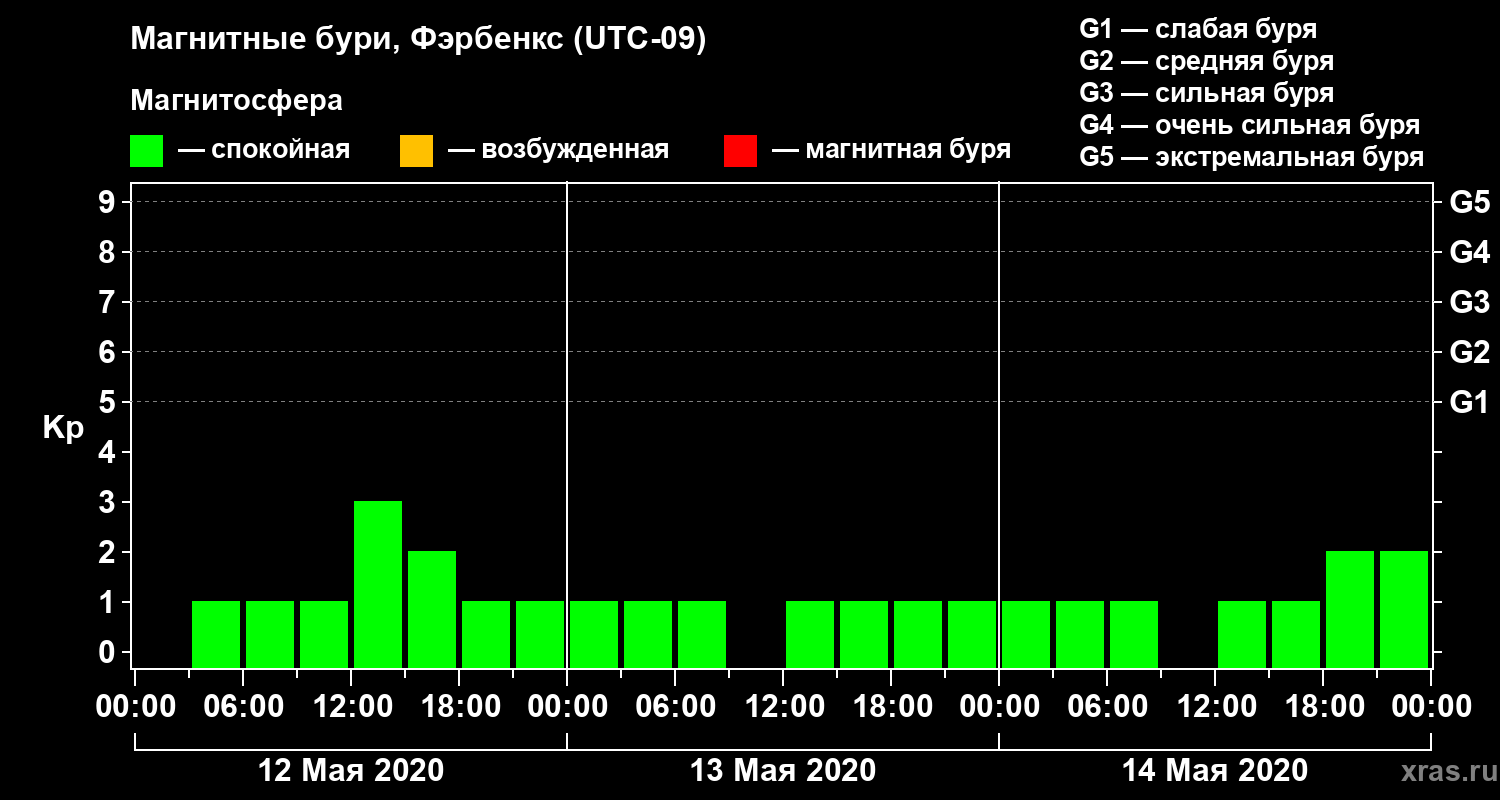The height and width of the screenshot is (800, 1500).
Task: Click the '14 Мая 2020' date label
Action: click(1215, 771)
